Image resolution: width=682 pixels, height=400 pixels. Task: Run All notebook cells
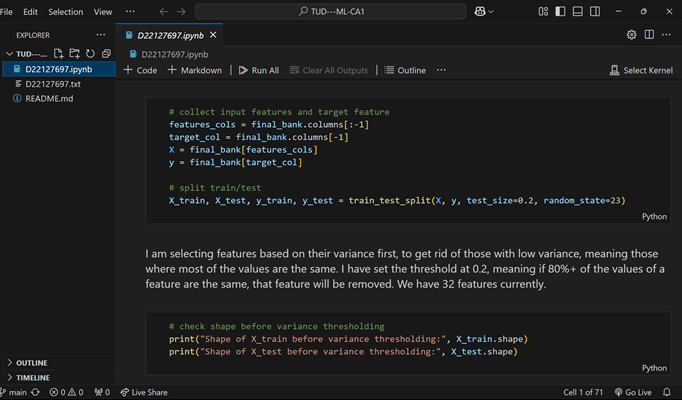259,70
